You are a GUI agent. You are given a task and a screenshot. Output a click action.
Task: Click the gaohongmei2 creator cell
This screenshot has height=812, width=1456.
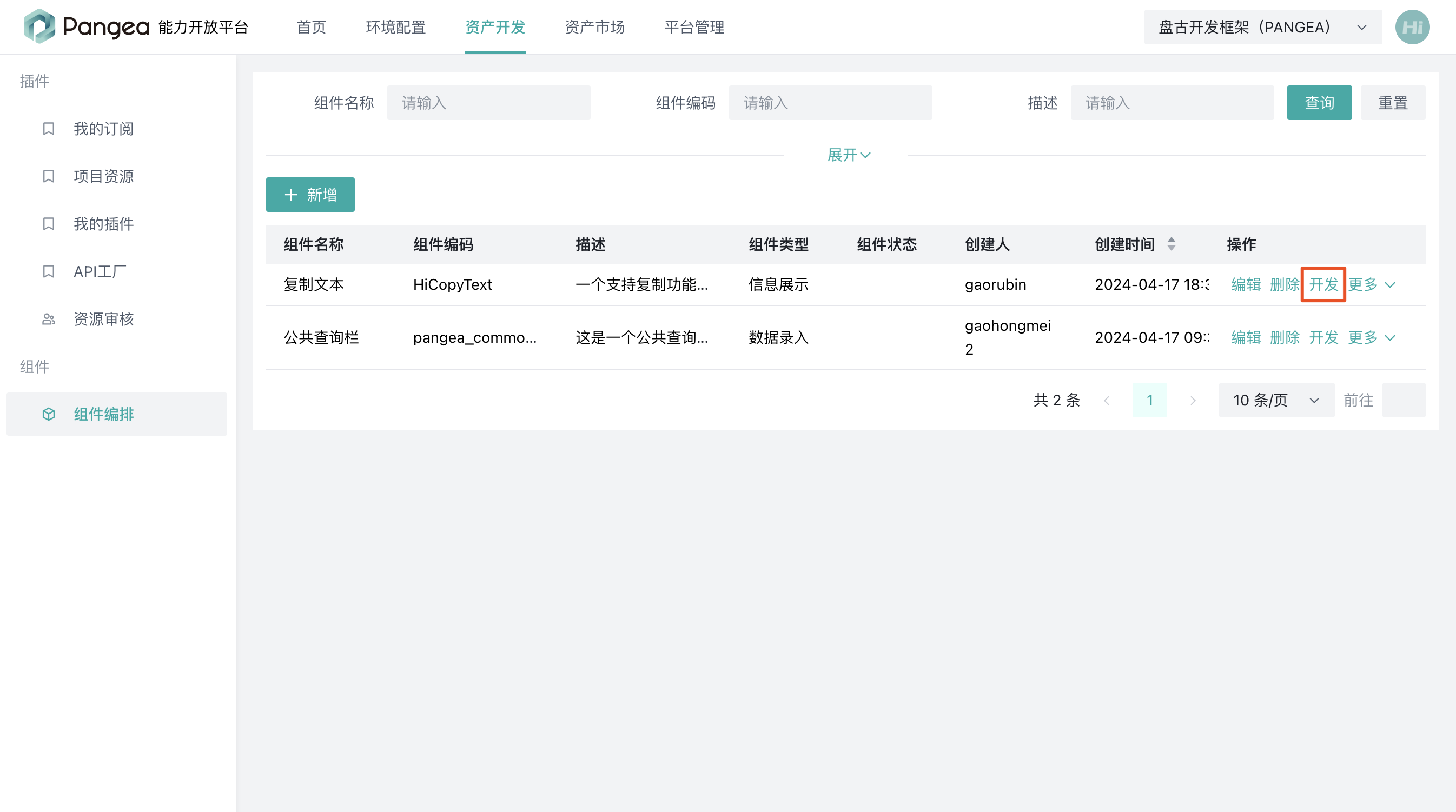click(1008, 337)
